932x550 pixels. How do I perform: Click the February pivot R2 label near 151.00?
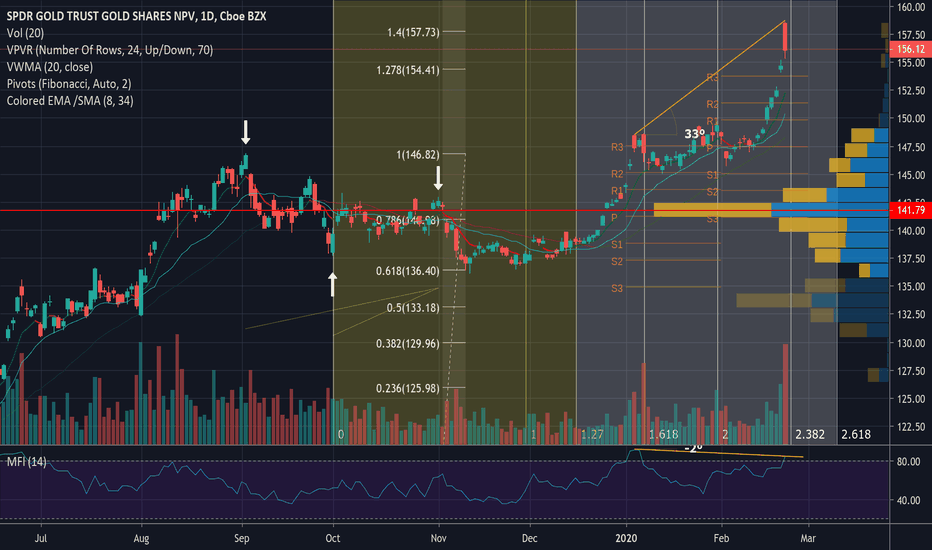pyautogui.click(x=713, y=105)
